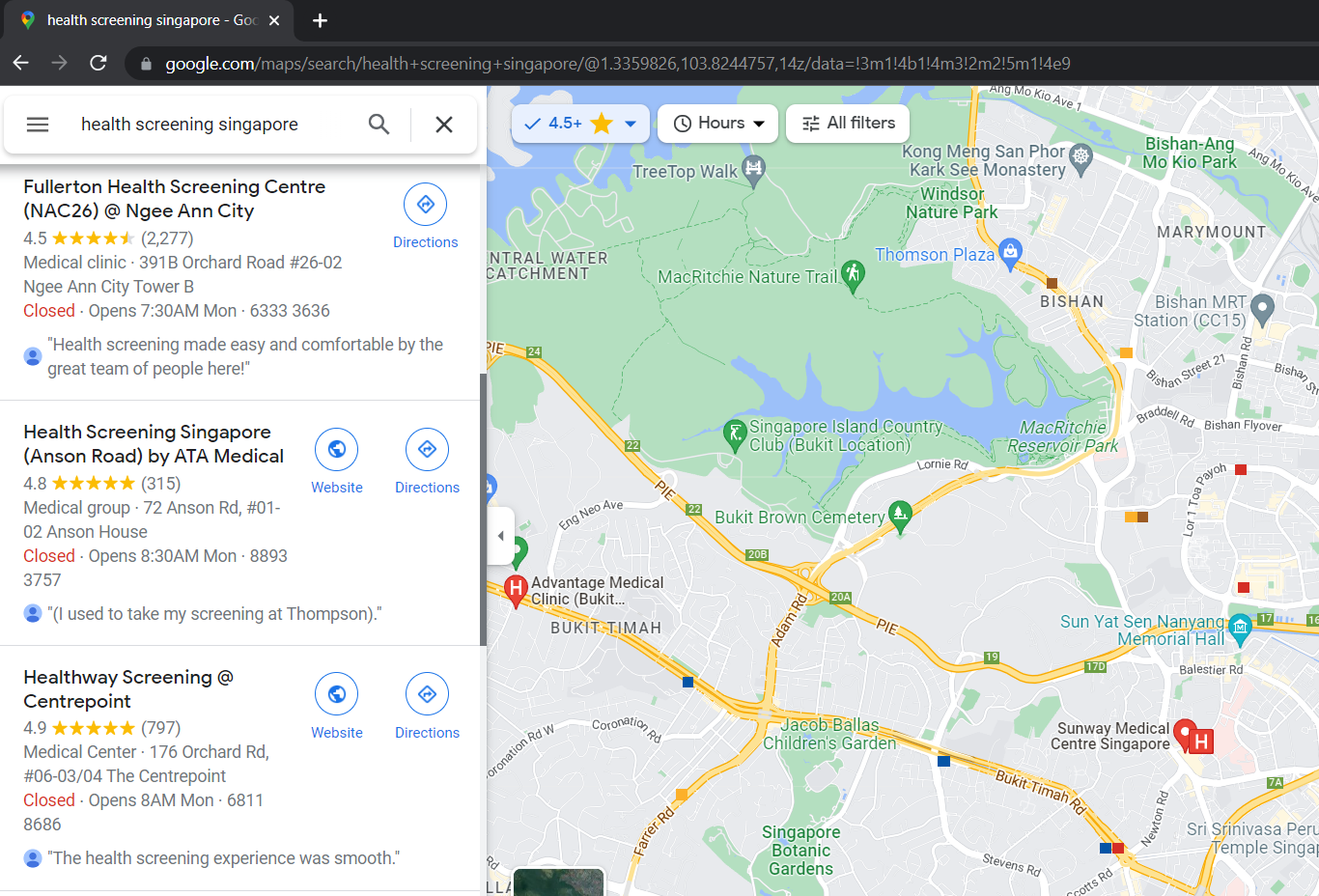Click the Sunway Medical Centre map pin
This screenshot has width=1319, height=896.
(x=1186, y=735)
